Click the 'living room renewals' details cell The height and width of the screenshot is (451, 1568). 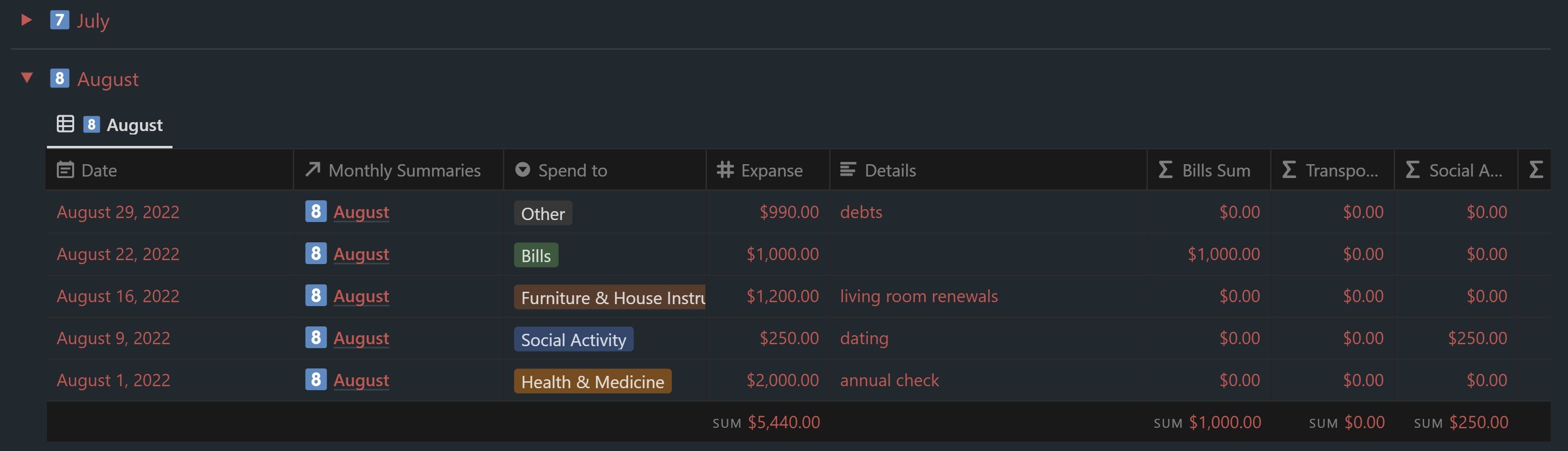pos(918,296)
